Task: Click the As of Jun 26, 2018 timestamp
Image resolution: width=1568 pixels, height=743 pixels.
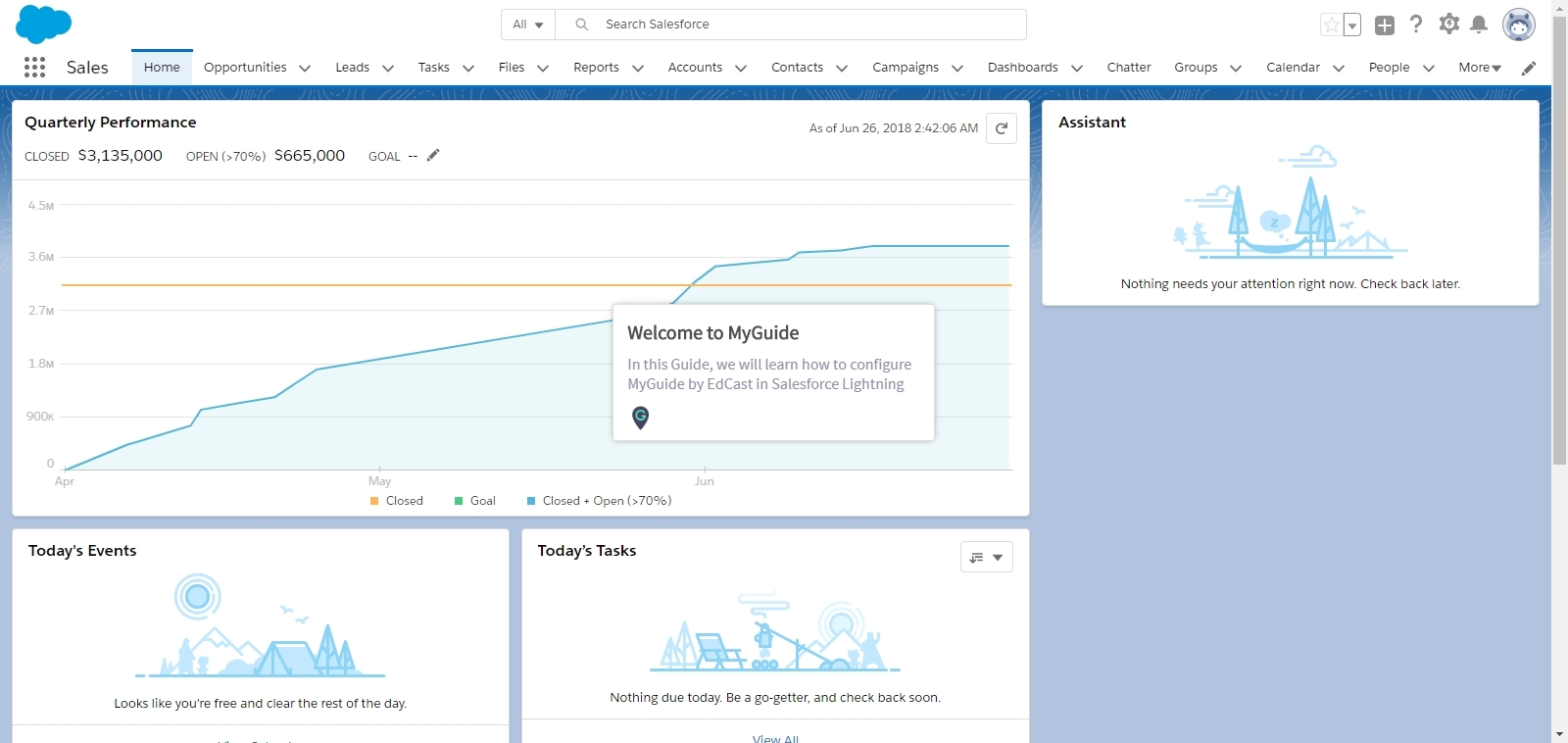Action: coord(894,128)
